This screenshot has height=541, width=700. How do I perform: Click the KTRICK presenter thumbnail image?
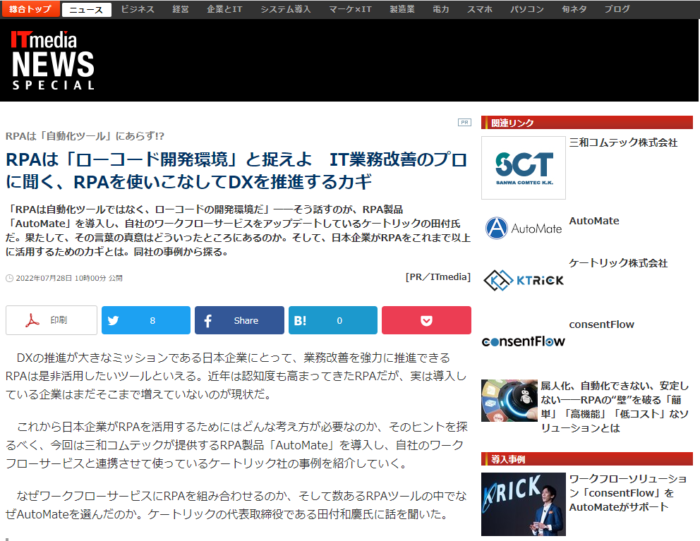pos(523,504)
